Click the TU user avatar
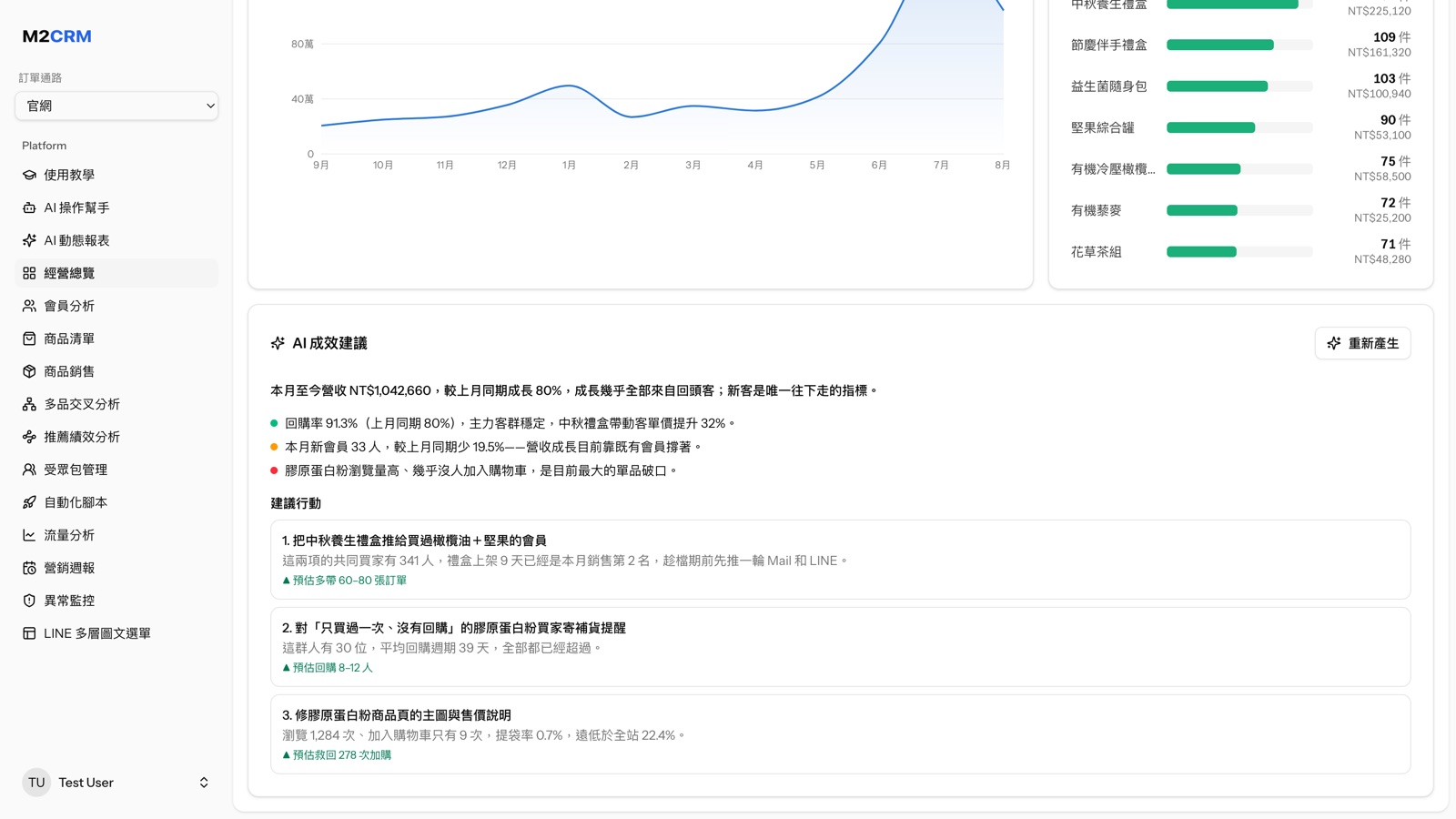This screenshot has width=1456, height=819. (x=36, y=783)
